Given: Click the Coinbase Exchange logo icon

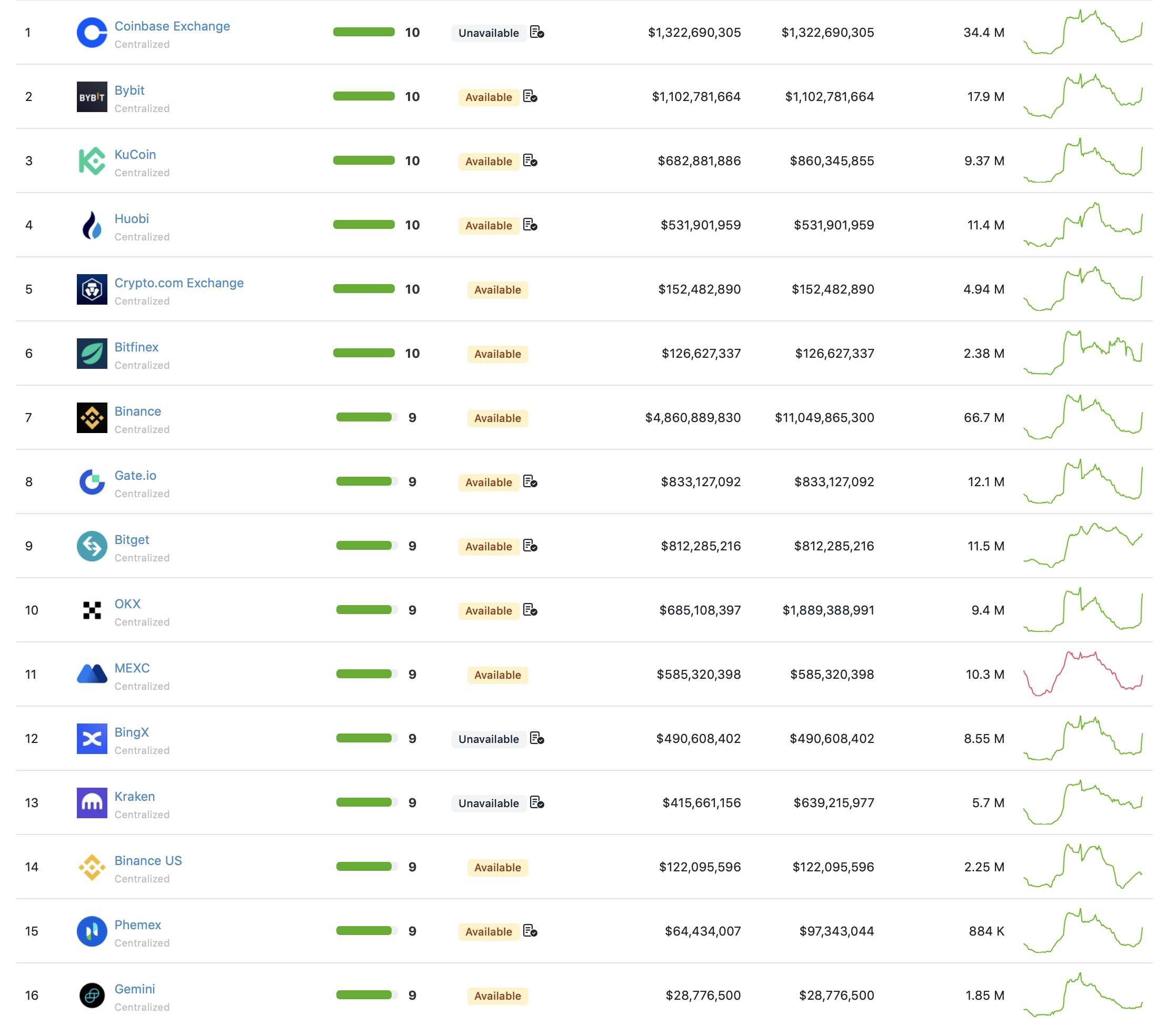Looking at the screenshot, I should click(92, 33).
